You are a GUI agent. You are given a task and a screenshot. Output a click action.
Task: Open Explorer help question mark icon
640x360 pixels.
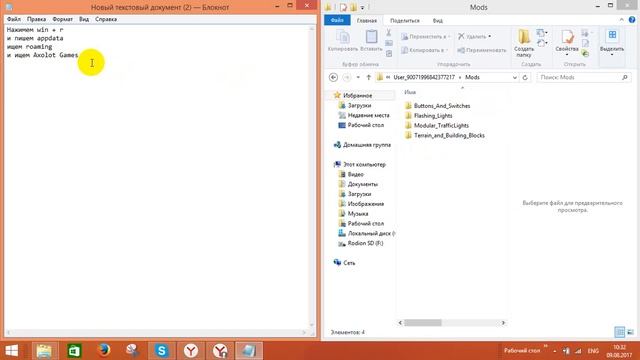click(632, 20)
